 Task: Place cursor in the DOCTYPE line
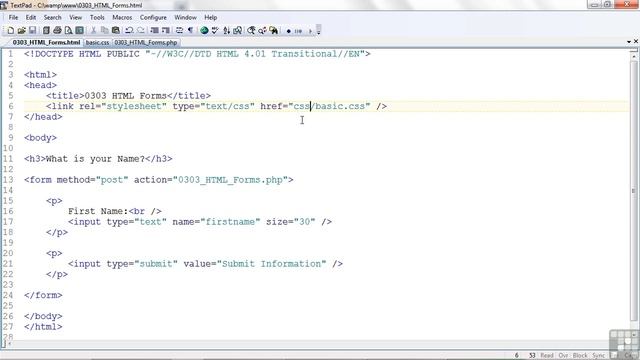pos(197,54)
